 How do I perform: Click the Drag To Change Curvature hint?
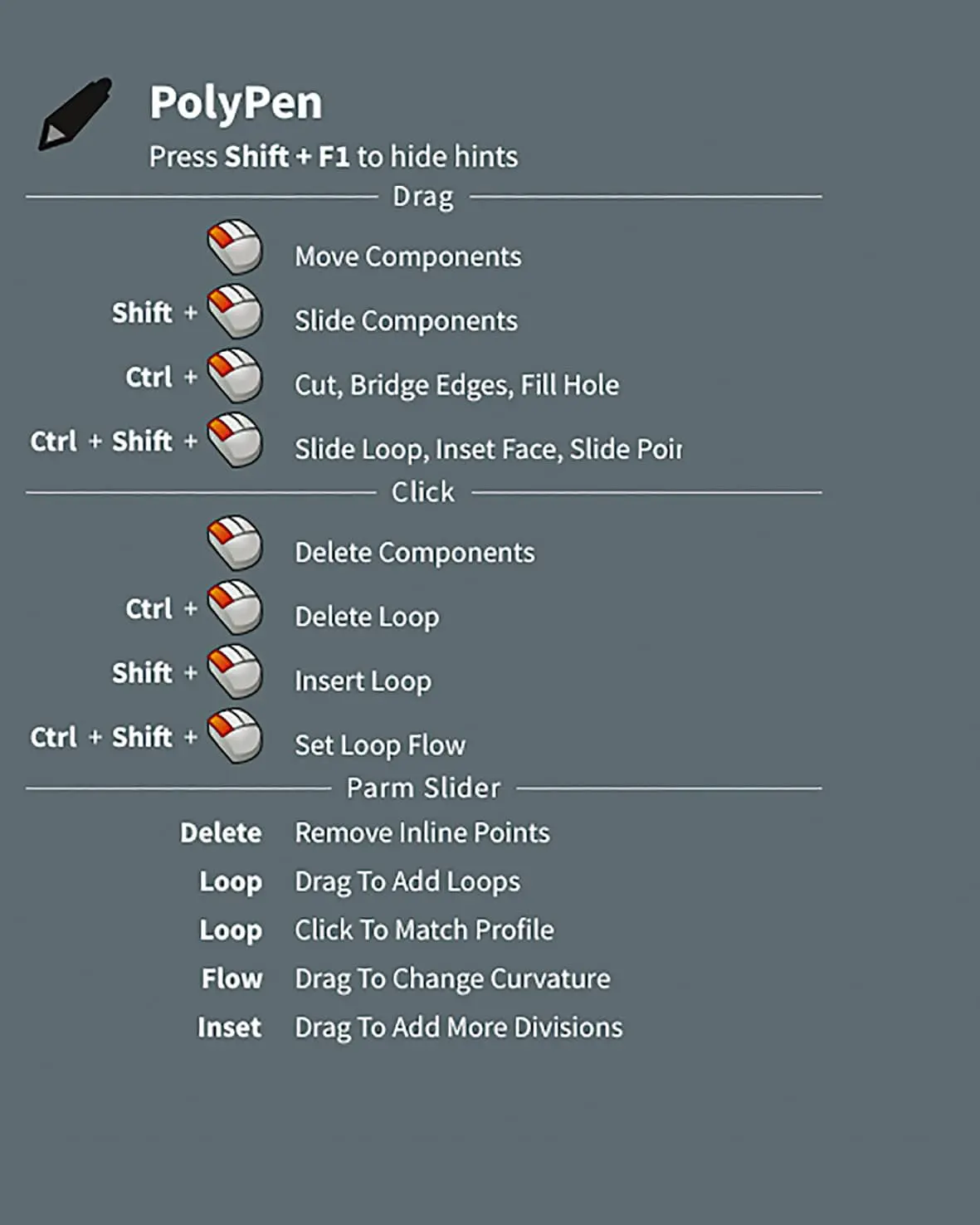[452, 979]
